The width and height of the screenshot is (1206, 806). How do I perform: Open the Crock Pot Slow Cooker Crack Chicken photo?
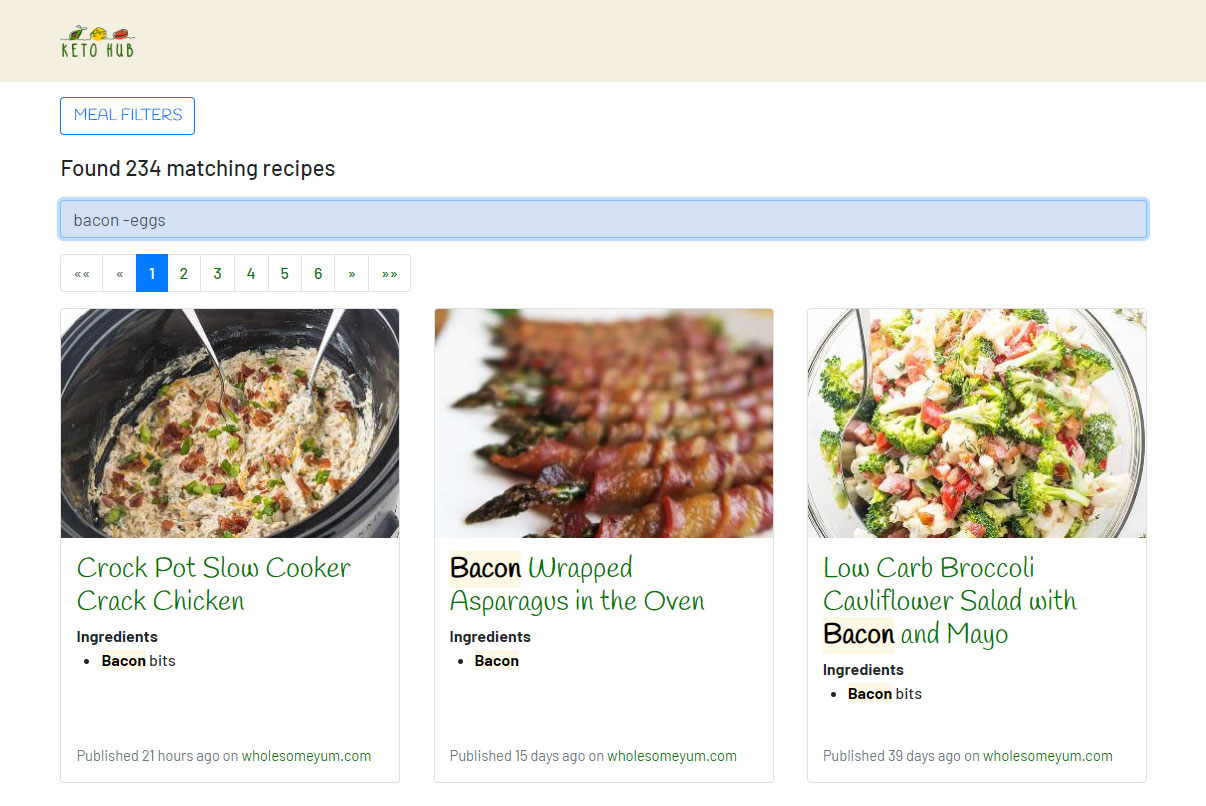pyautogui.click(x=230, y=423)
